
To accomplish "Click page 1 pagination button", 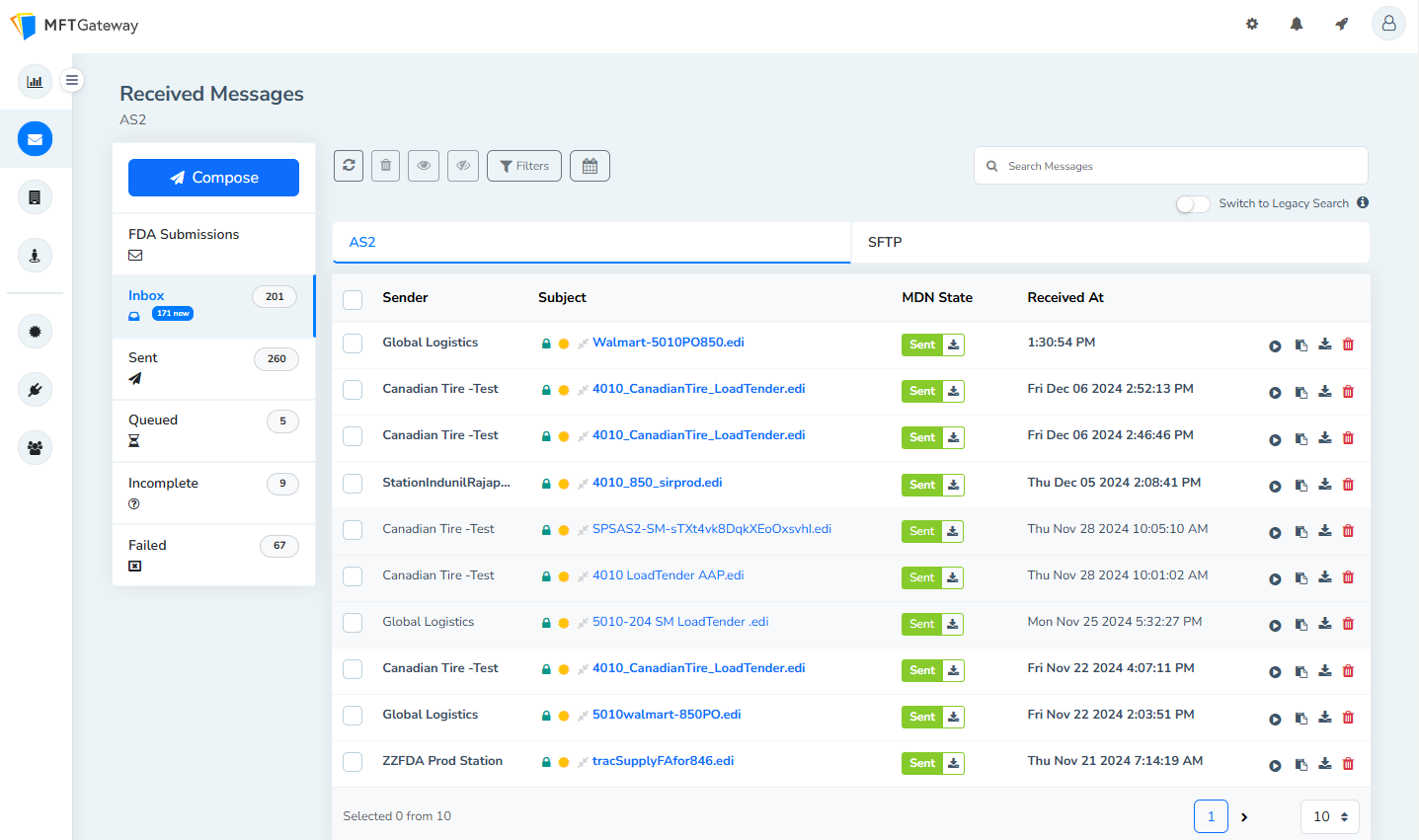I will (x=1211, y=816).
